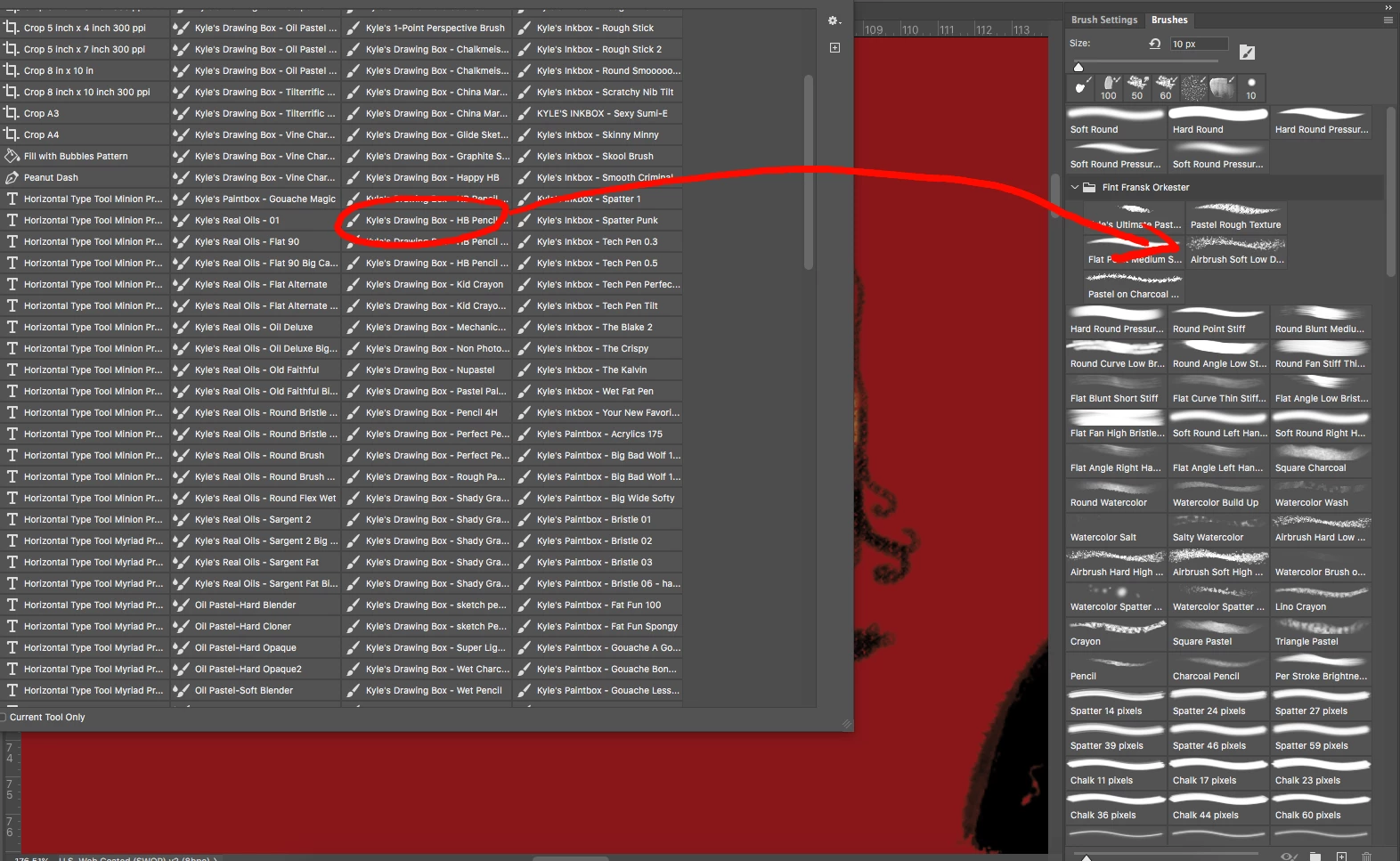Pick Kyle's Paintbox - Gouache Magic preset
Viewport: 1400px width, 861px height.
(x=256, y=199)
